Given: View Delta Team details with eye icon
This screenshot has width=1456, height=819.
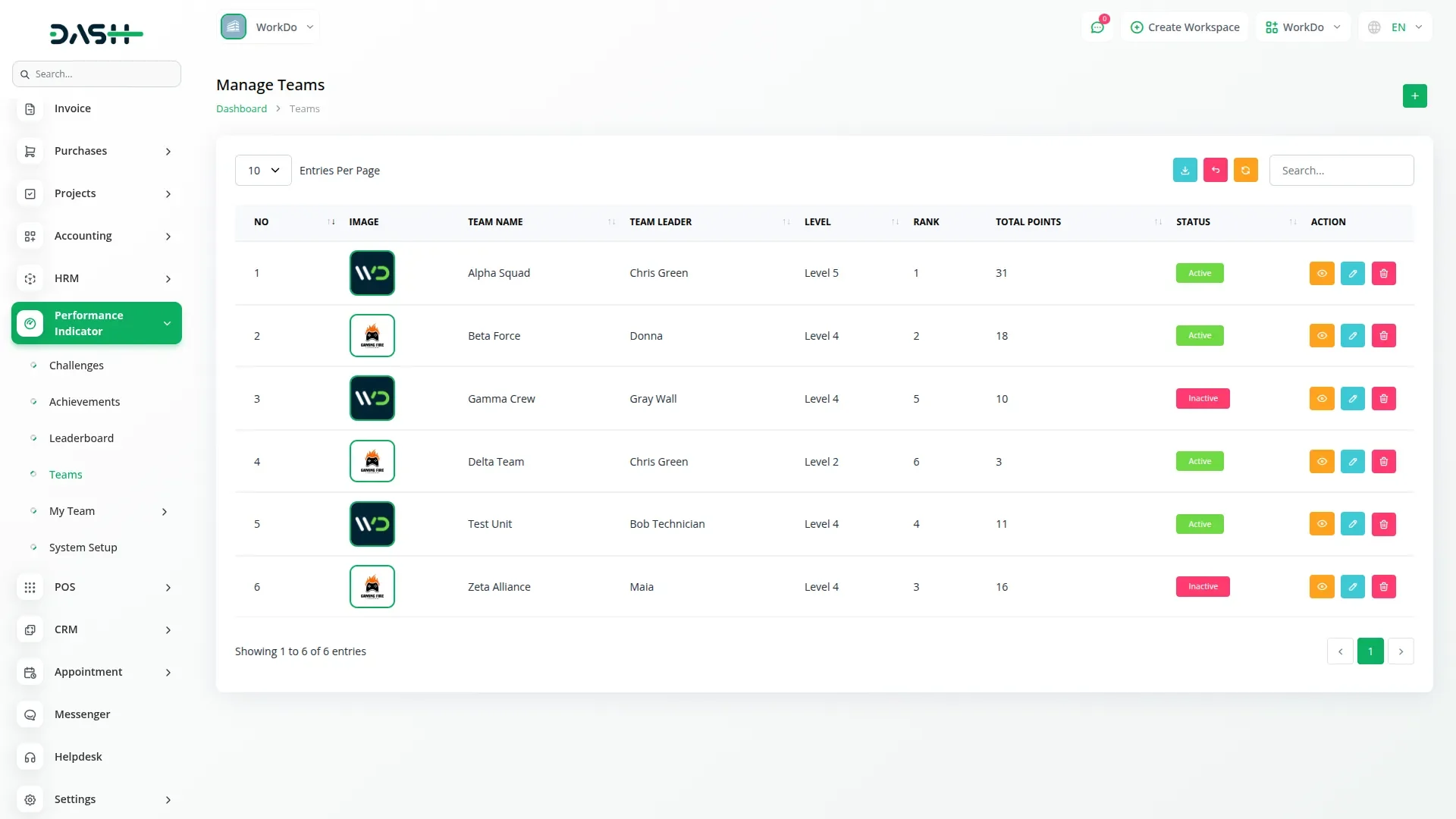Looking at the screenshot, I should (1321, 461).
